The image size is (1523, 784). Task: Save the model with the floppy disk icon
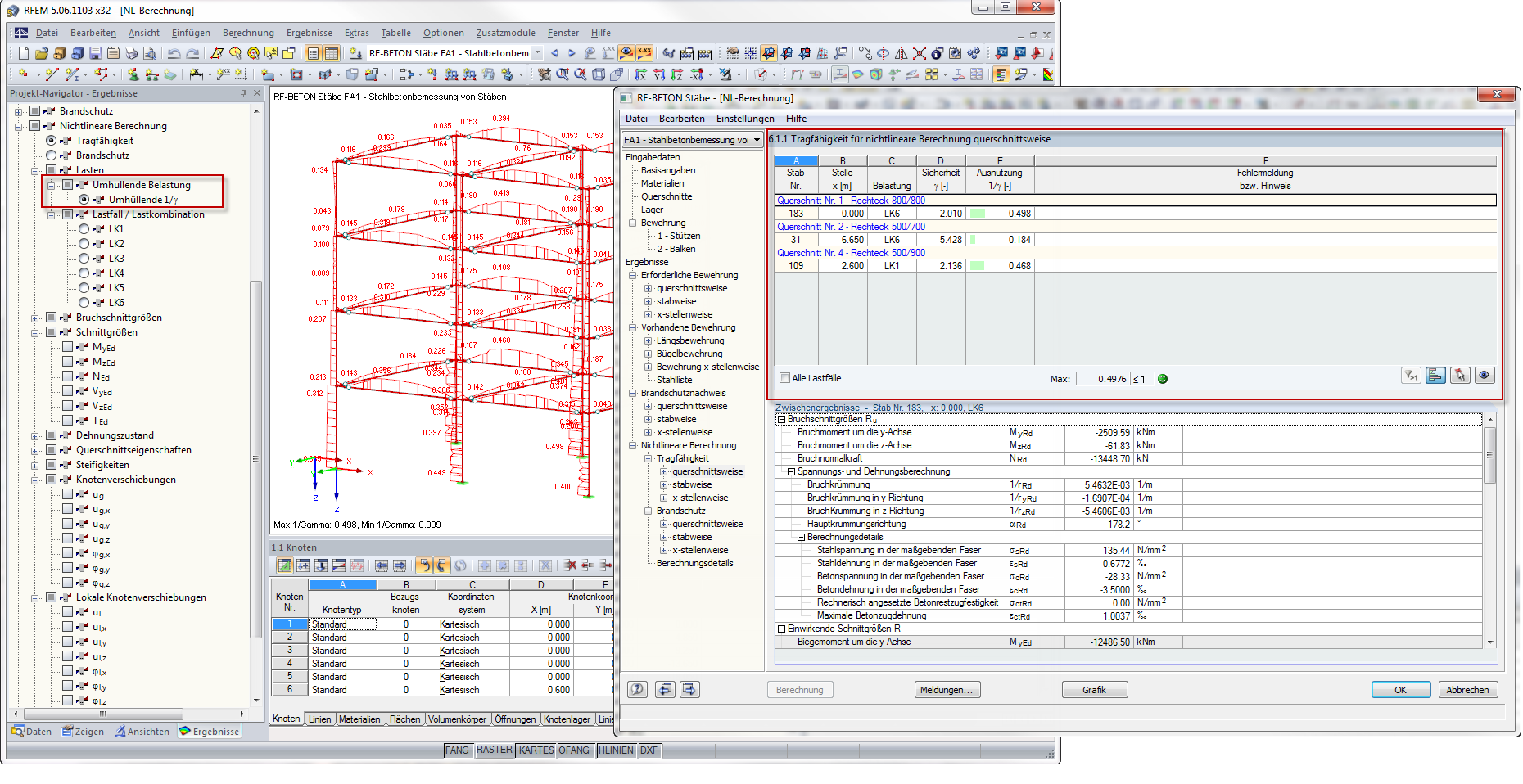tap(95, 53)
